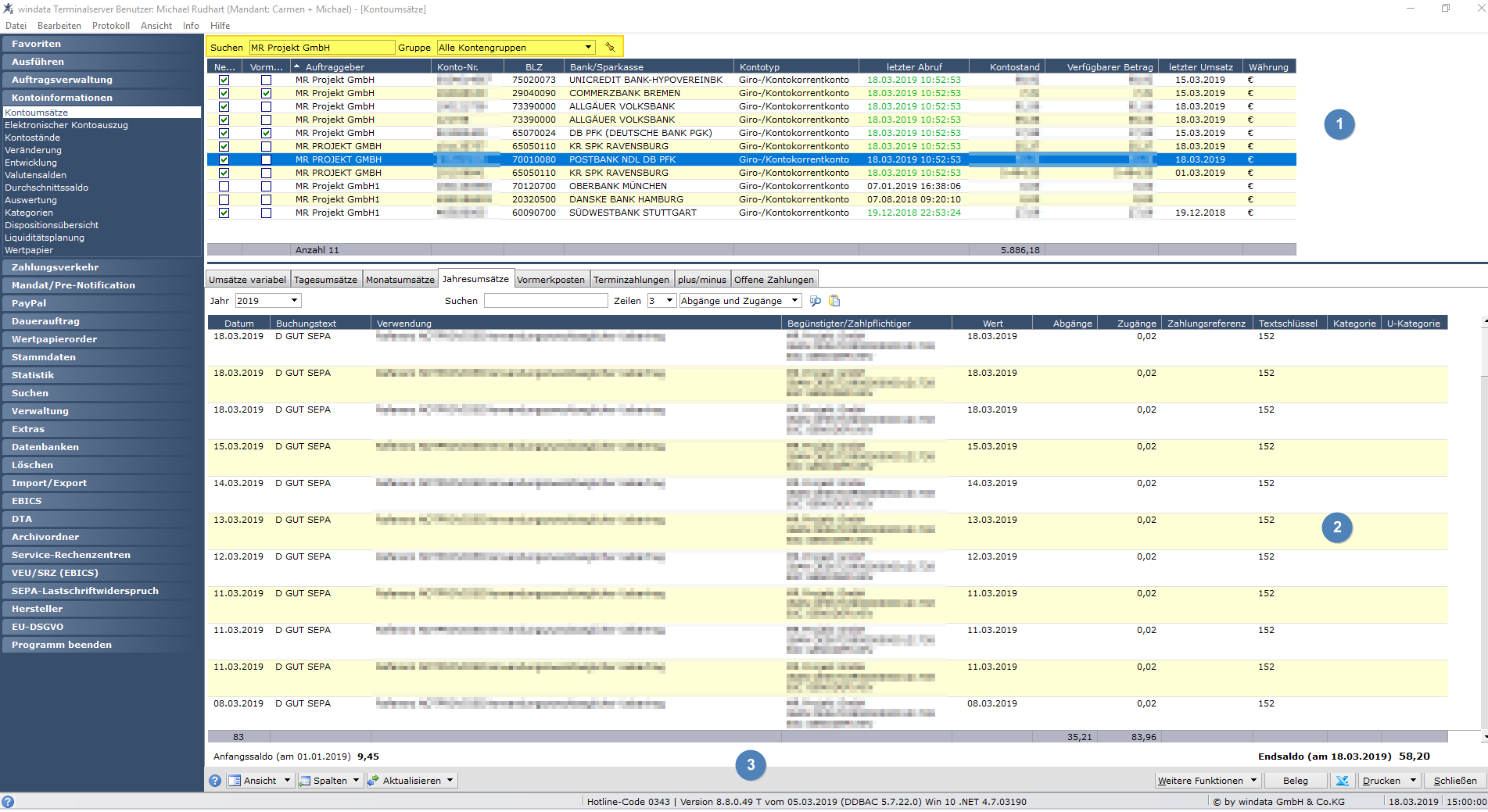1488x812 pixels.
Task: Click sort arrow on Auftraggeber column header
Action: coord(297,67)
